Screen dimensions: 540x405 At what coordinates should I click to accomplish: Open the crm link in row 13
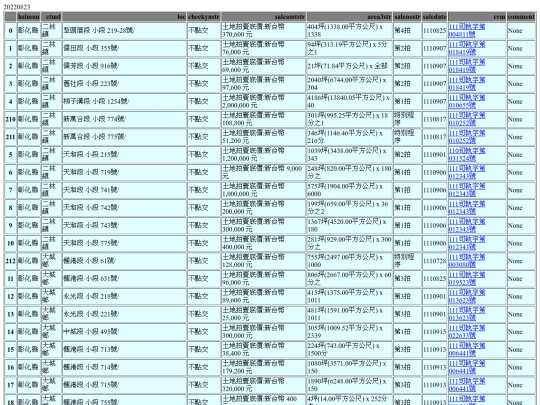tap(467, 314)
